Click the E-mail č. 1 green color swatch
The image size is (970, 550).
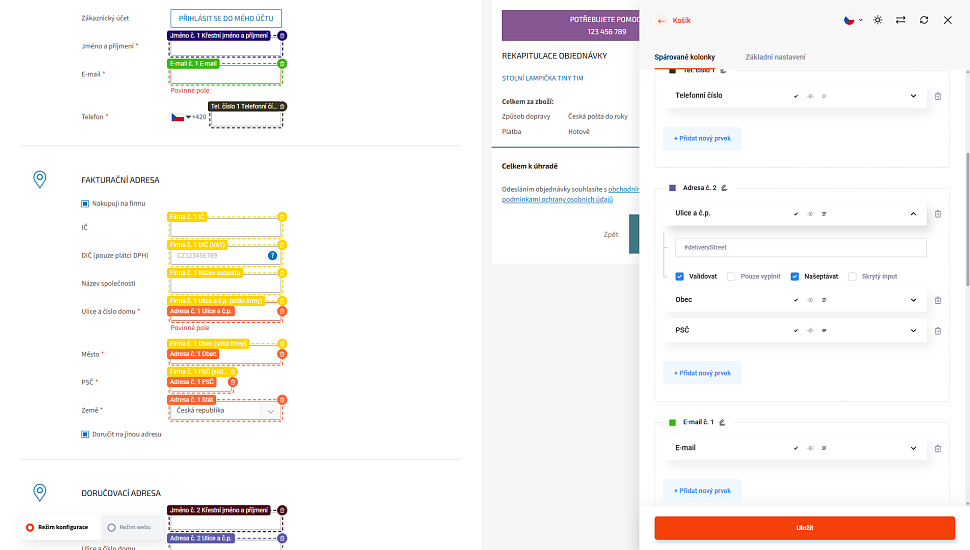click(672, 423)
